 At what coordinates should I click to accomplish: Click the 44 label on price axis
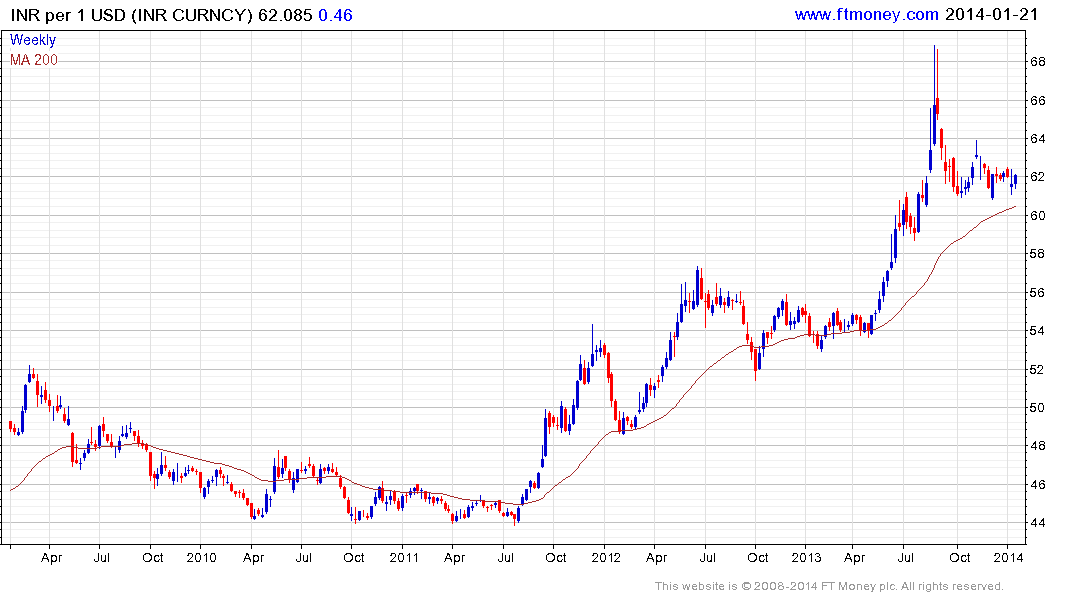(x=1037, y=523)
